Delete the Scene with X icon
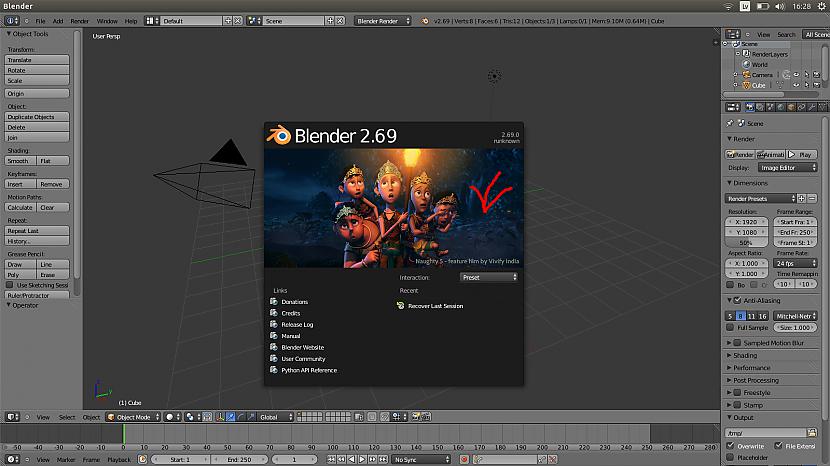Viewport: 830px width, 466px height. 340,21
